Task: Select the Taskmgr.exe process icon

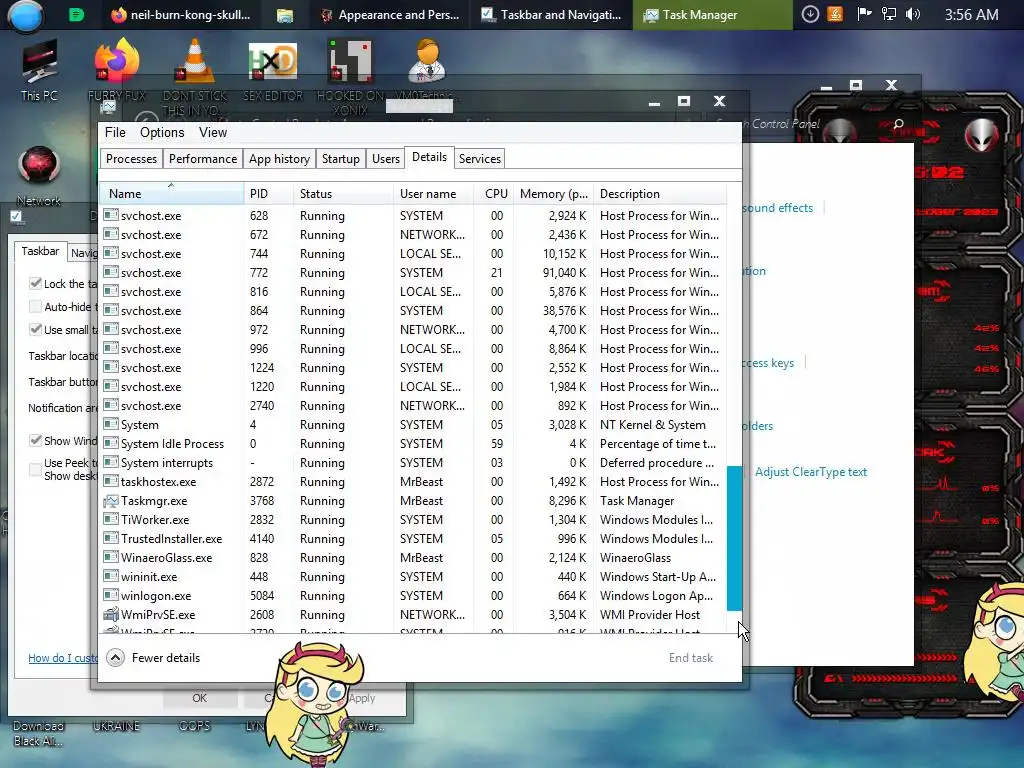Action: coord(110,501)
